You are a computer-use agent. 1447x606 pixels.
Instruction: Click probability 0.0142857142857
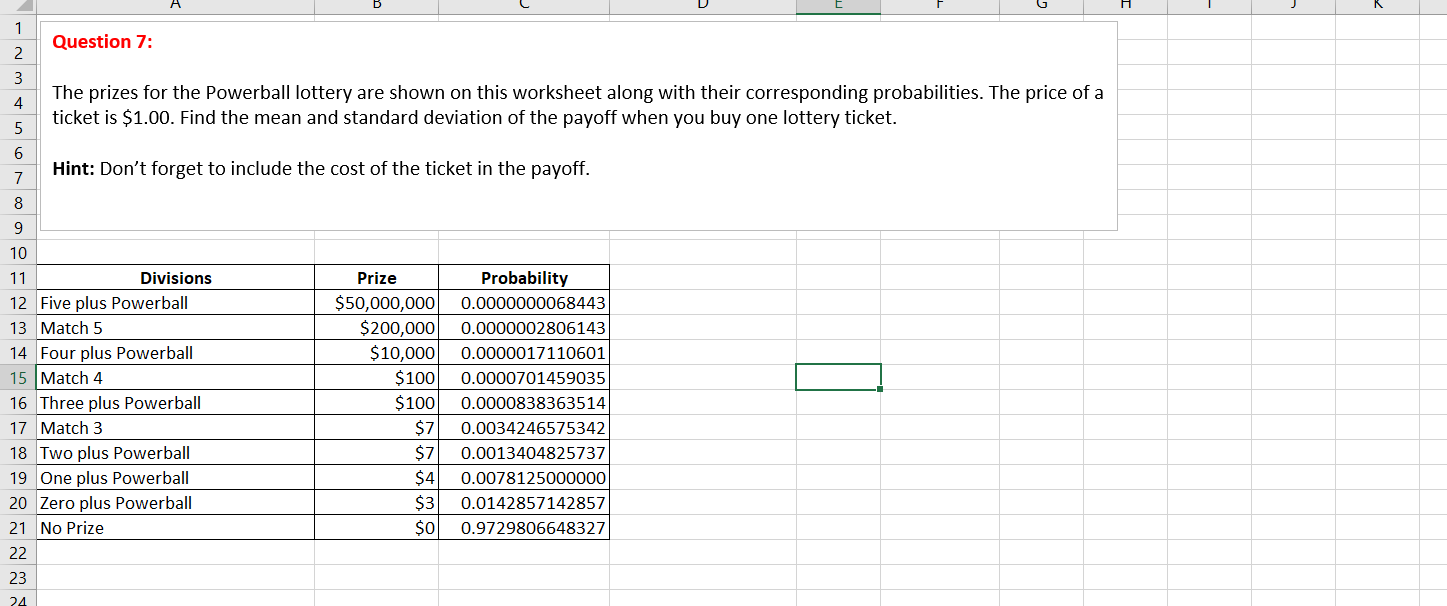(x=524, y=503)
